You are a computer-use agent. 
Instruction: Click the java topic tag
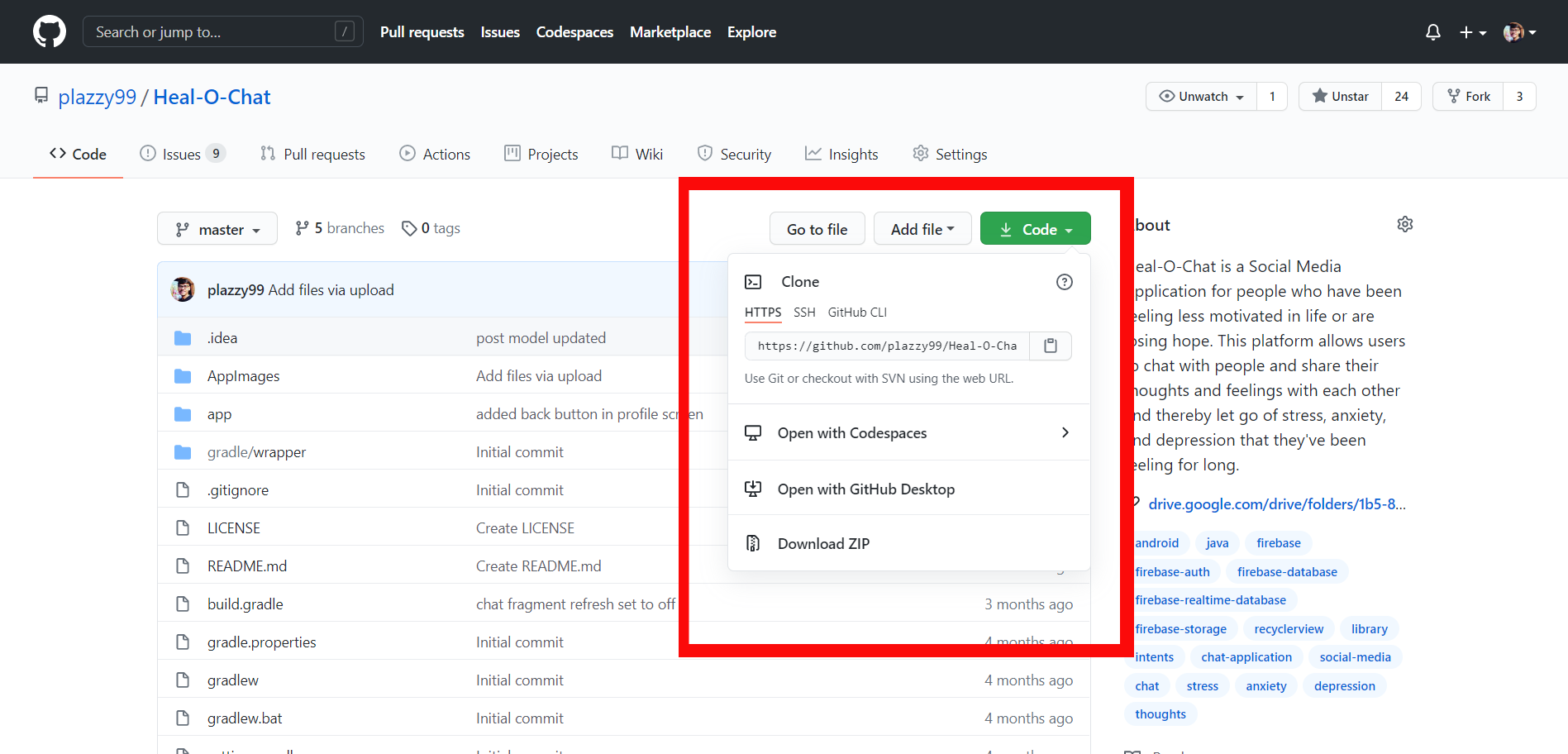point(1218,543)
